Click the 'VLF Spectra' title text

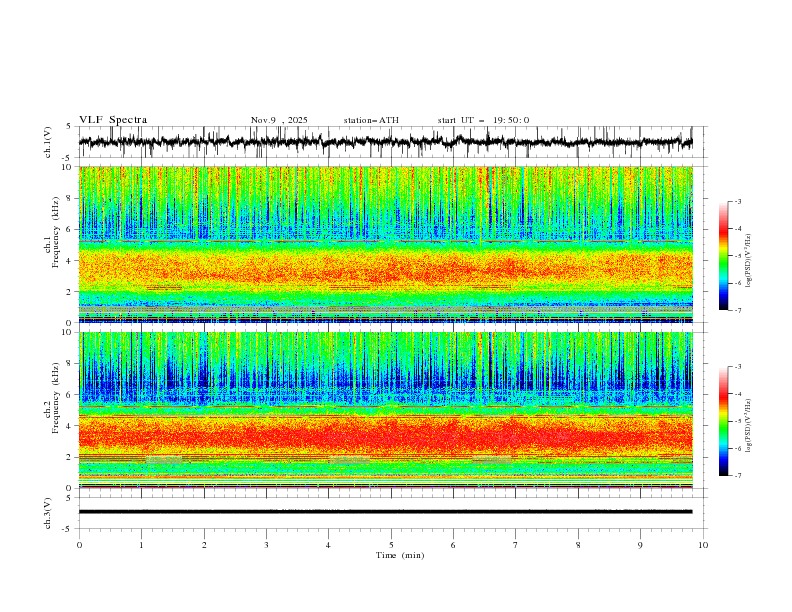click(x=113, y=120)
